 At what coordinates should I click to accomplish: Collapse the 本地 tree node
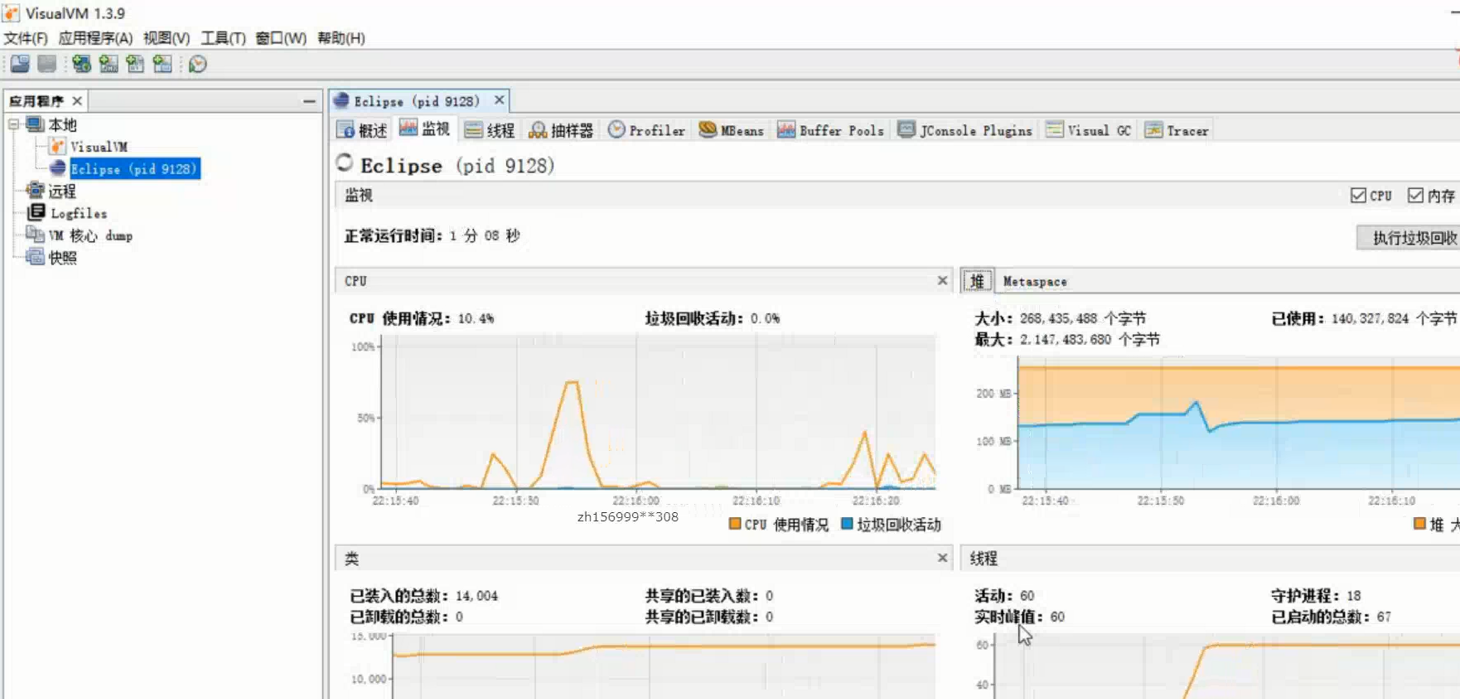click(x=14, y=125)
